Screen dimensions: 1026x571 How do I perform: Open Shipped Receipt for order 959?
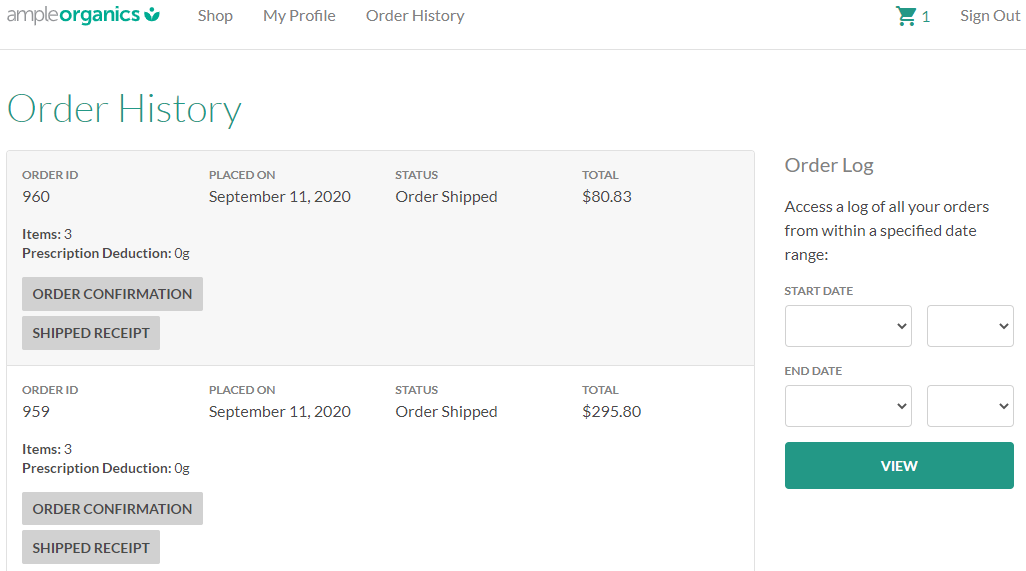(91, 548)
